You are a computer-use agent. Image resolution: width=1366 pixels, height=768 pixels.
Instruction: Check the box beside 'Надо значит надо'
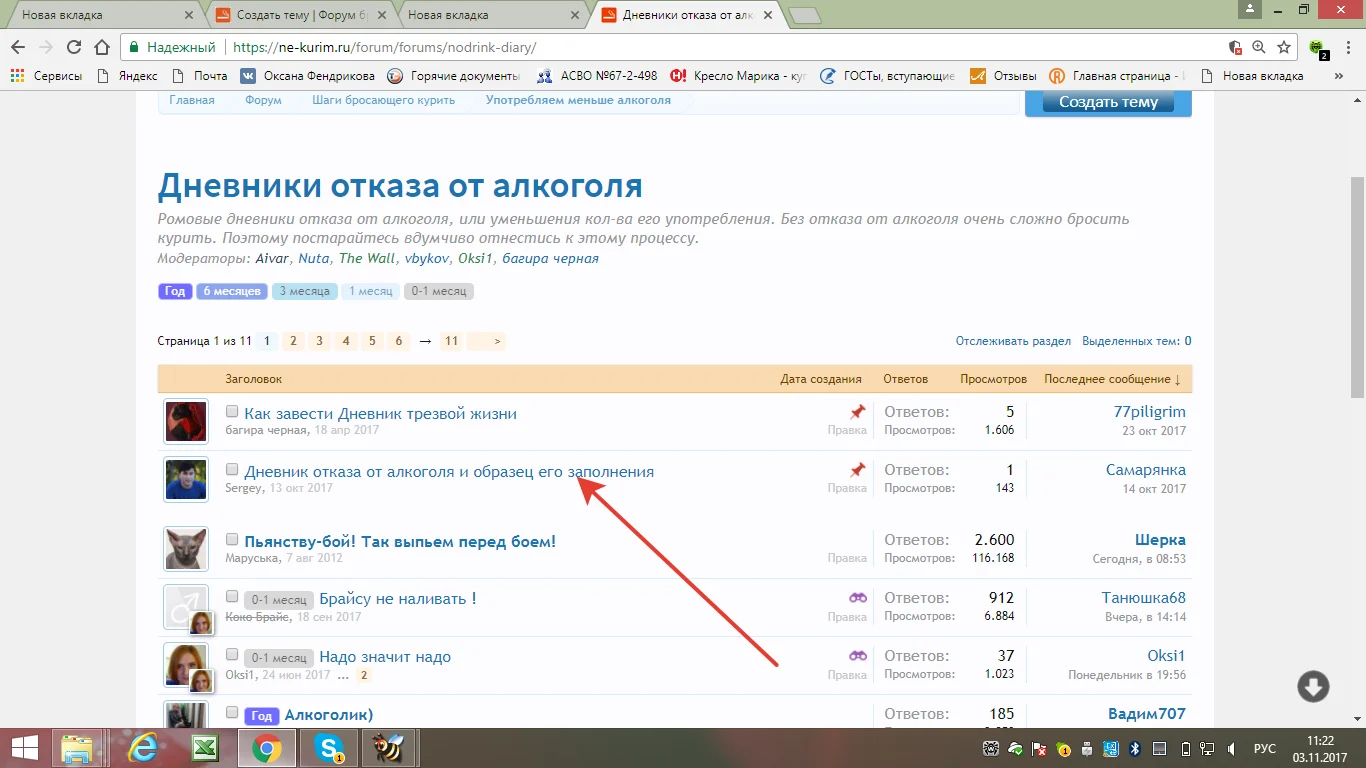pos(232,656)
